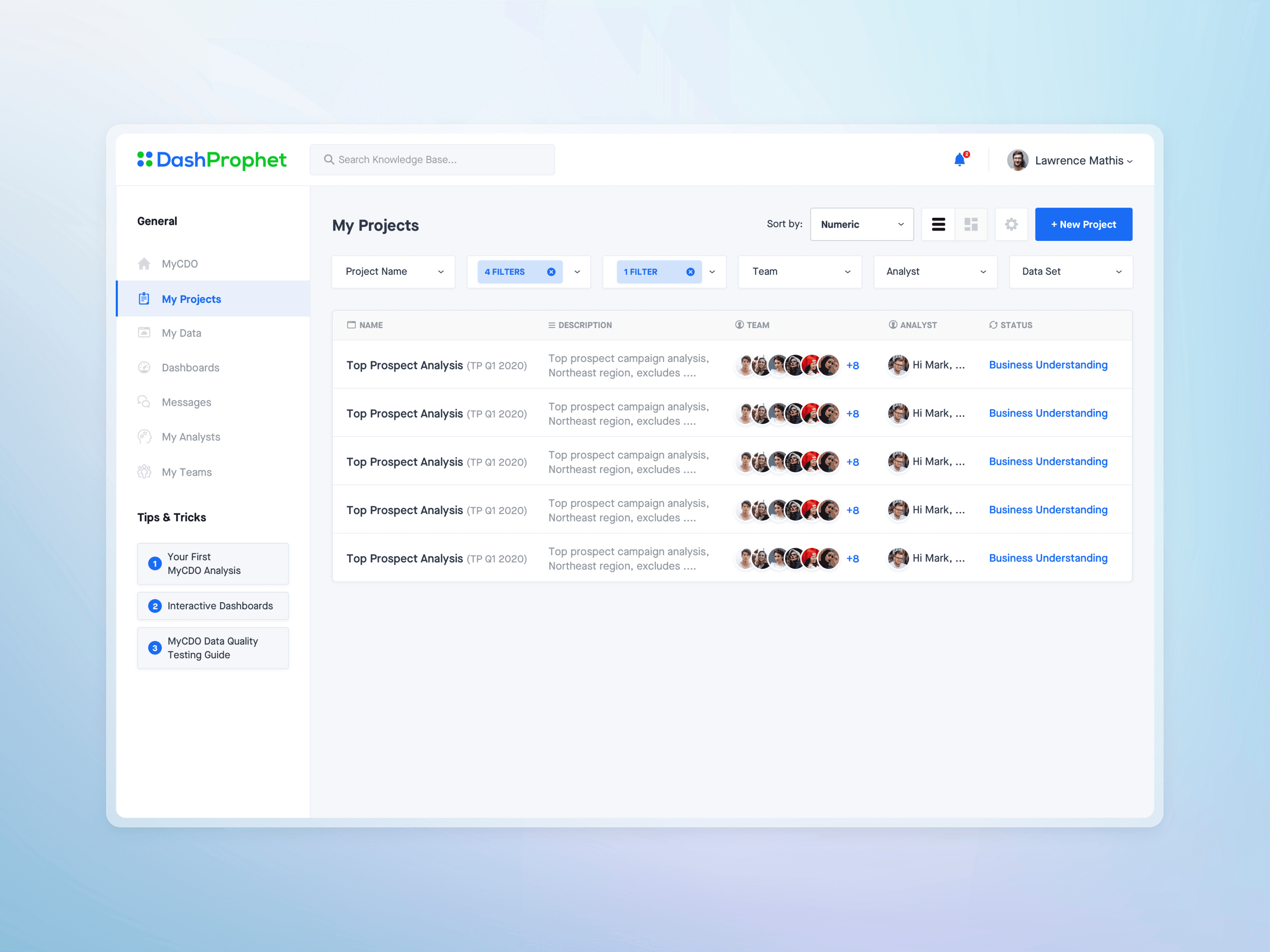1270x952 pixels.
Task: Open Messages in sidebar
Action: tap(186, 402)
